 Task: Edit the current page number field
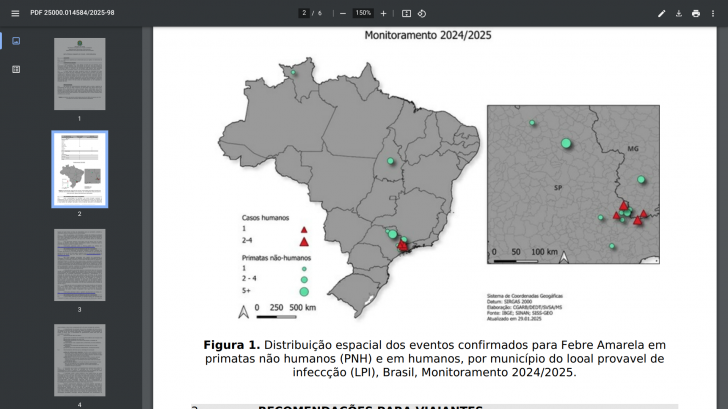(x=303, y=13)
